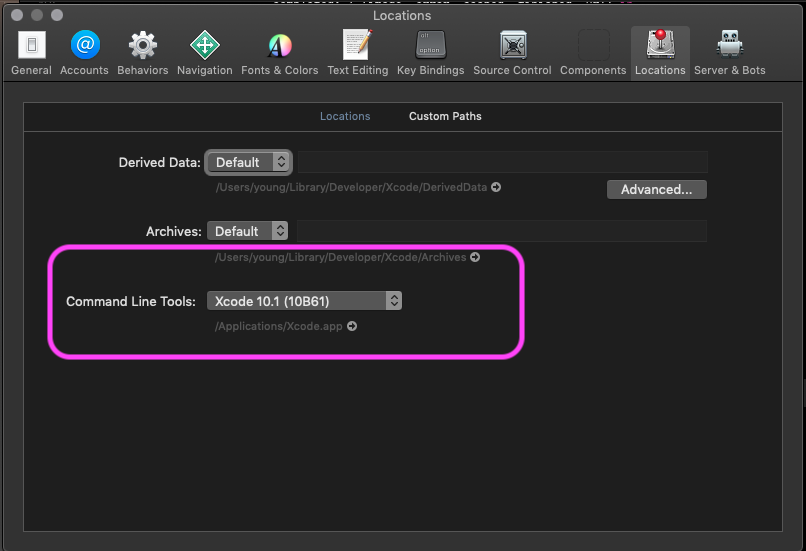Click the Archives label
This screenshot has width=806, height=551.
(174, 231)
